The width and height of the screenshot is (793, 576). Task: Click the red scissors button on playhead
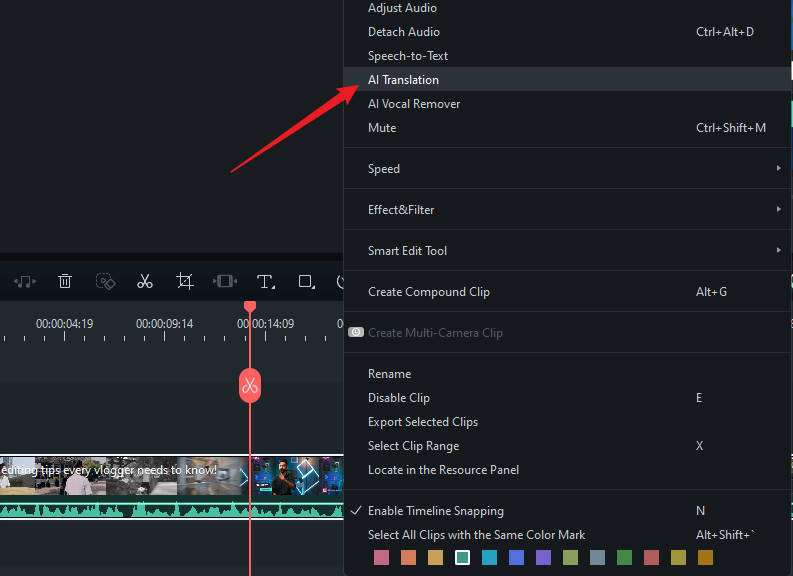coord(250,386)
